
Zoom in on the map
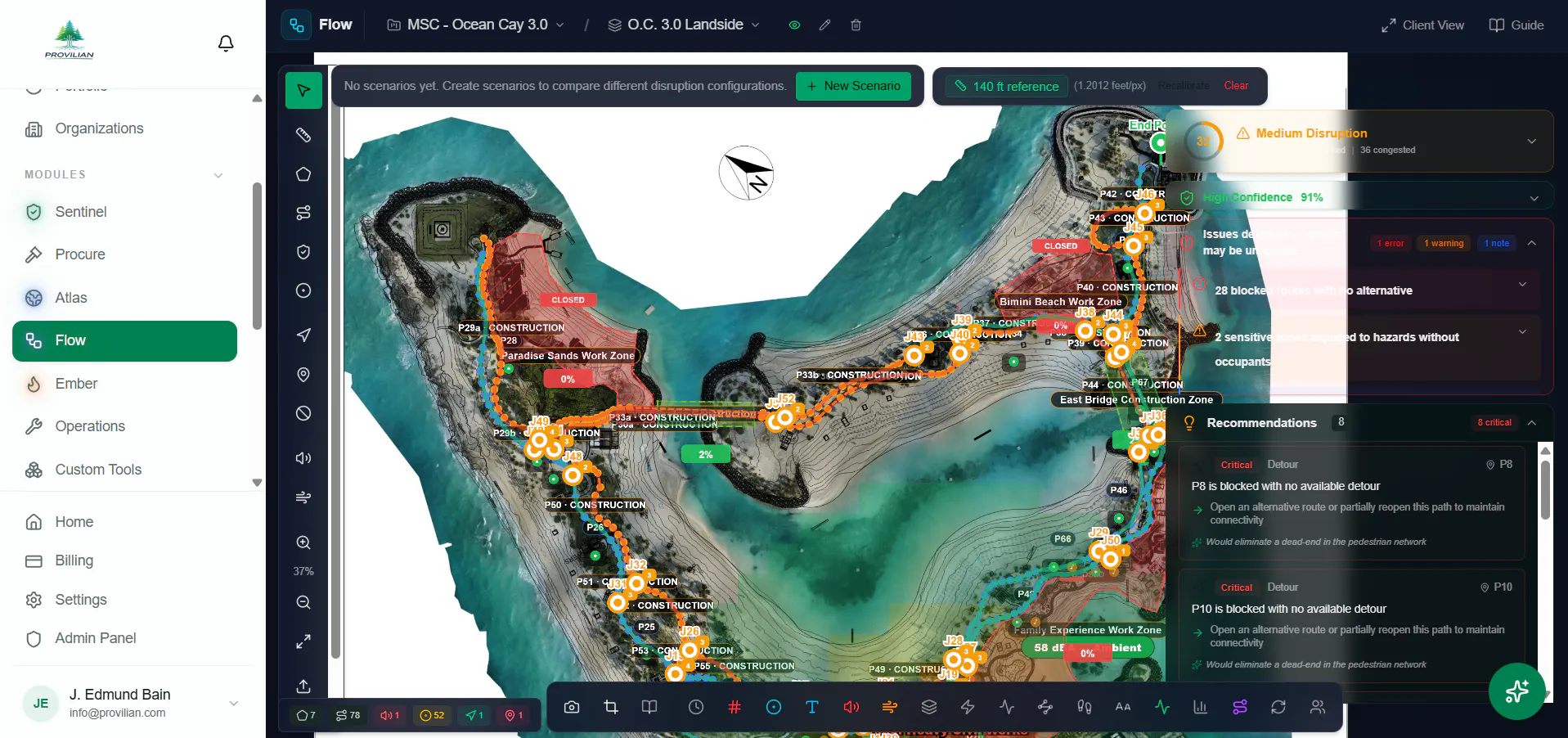point(303,542)
